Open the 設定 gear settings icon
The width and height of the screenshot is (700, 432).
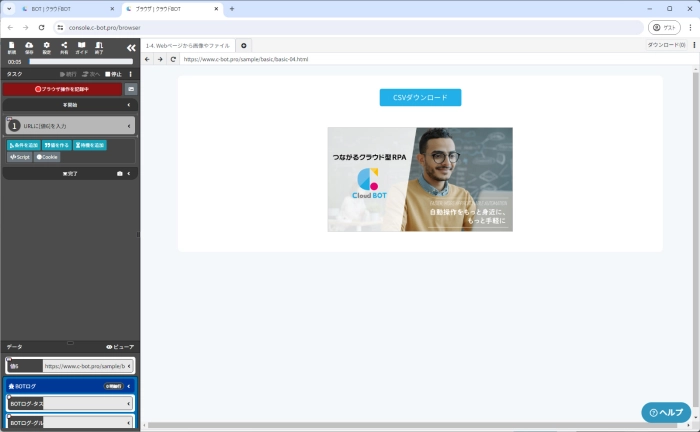point(46,47)
